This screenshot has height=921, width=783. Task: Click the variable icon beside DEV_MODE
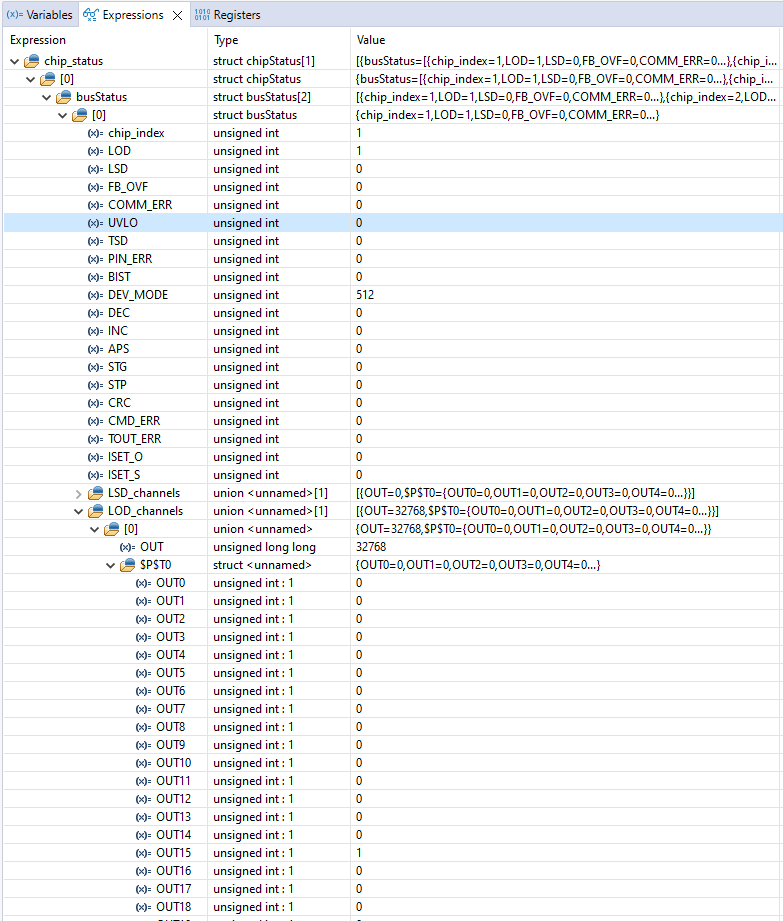(95, 295)
